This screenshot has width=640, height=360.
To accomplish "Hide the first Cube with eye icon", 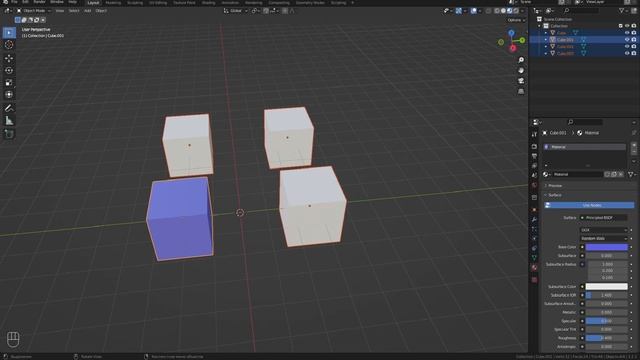I will tap(627, 33).
